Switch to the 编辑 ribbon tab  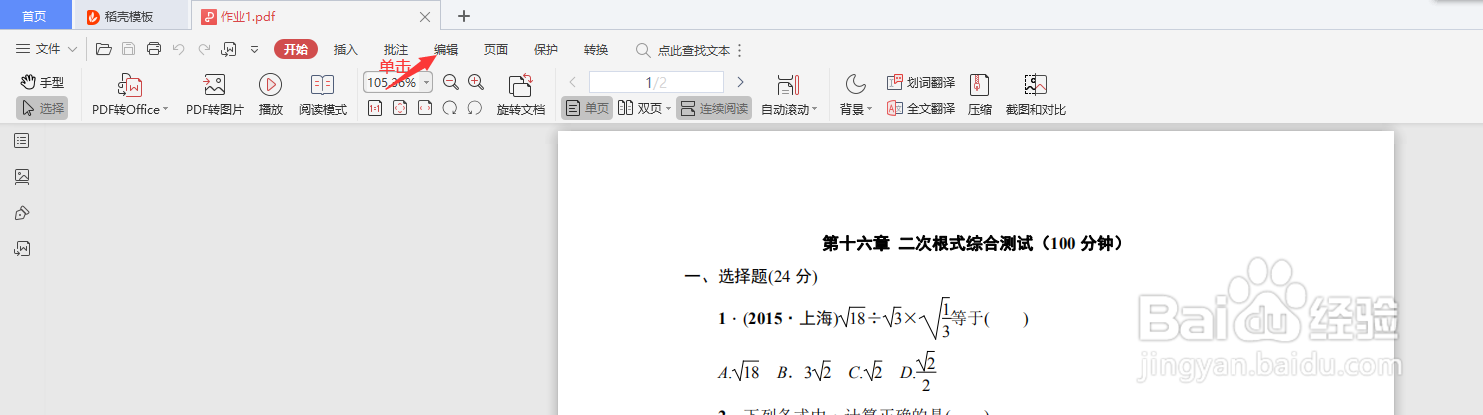446,49
